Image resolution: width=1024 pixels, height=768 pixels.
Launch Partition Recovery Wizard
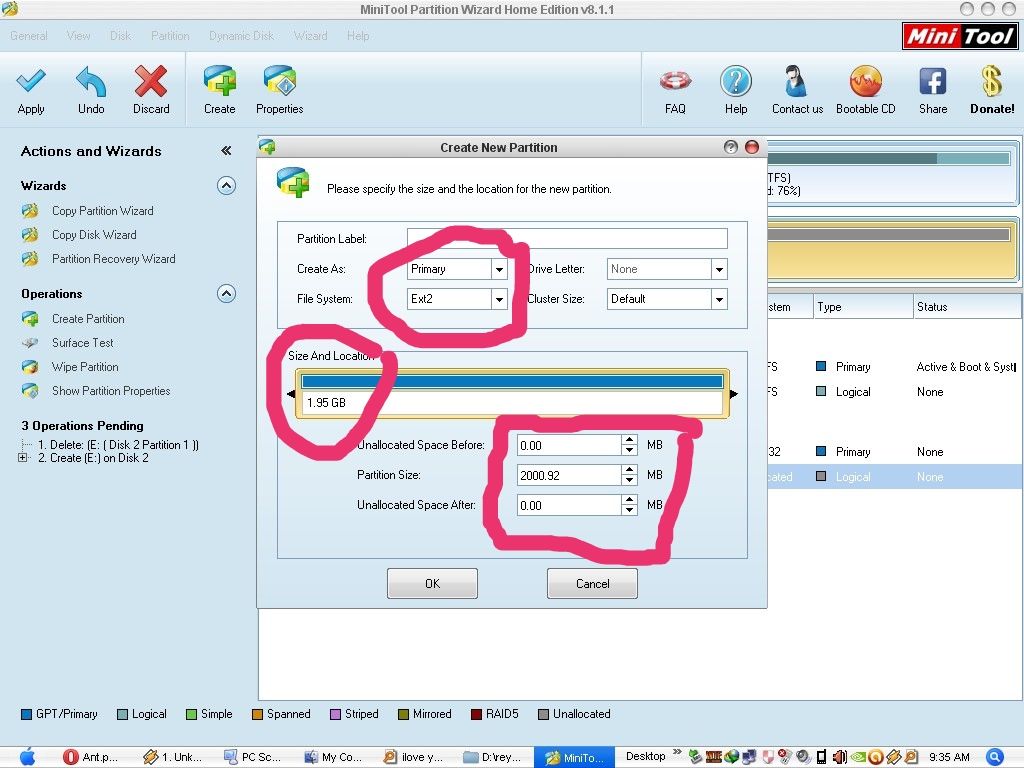point(113,259)
